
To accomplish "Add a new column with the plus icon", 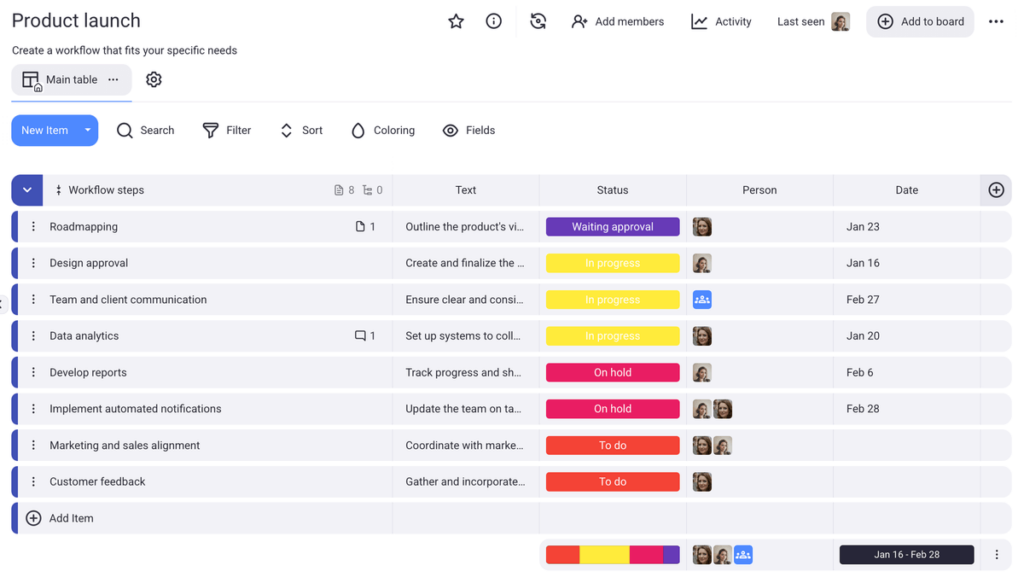I will [996, 189].
